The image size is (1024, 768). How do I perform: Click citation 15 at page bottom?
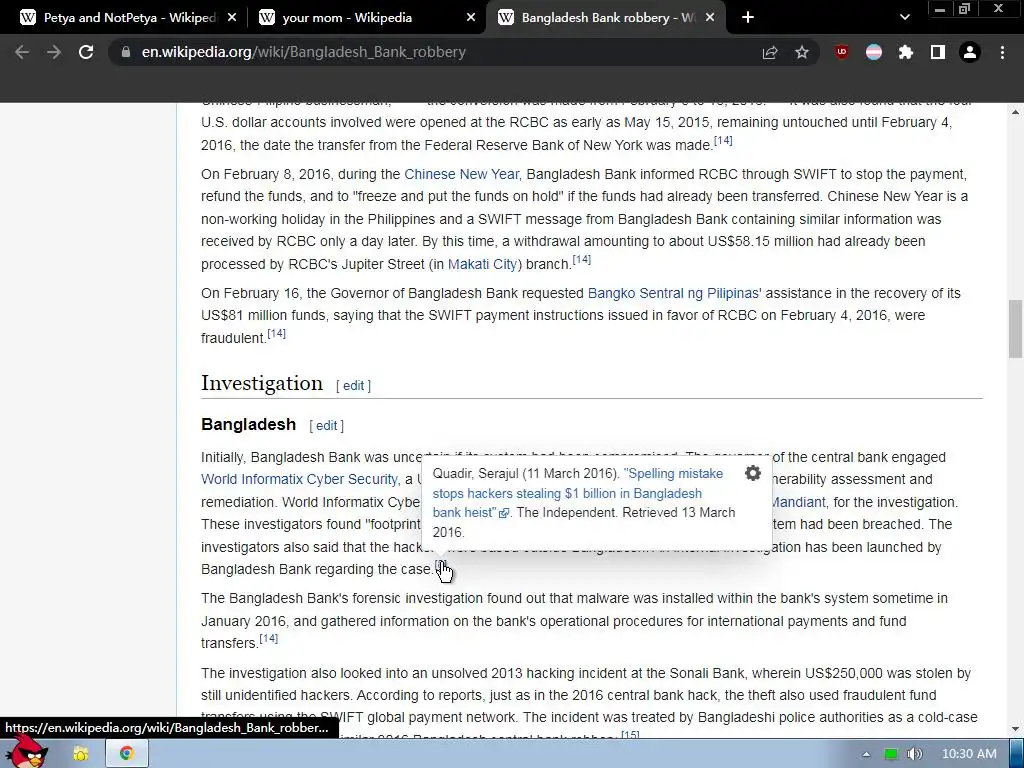630,734
